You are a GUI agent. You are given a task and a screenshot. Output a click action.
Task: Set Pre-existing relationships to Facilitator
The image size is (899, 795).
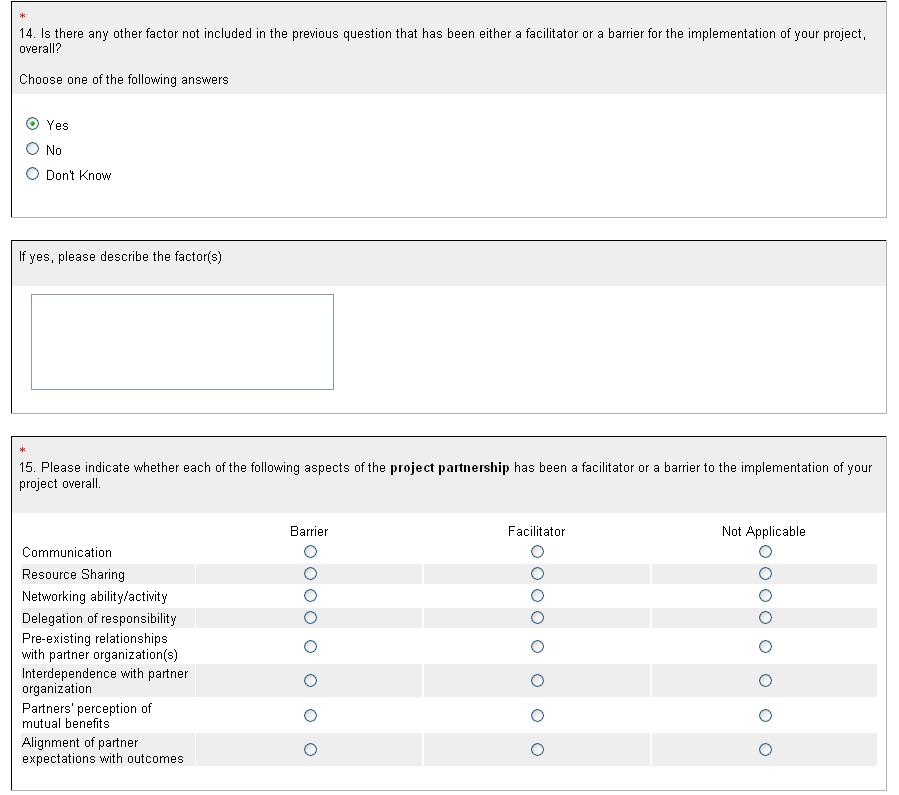[x=537, y=647]
